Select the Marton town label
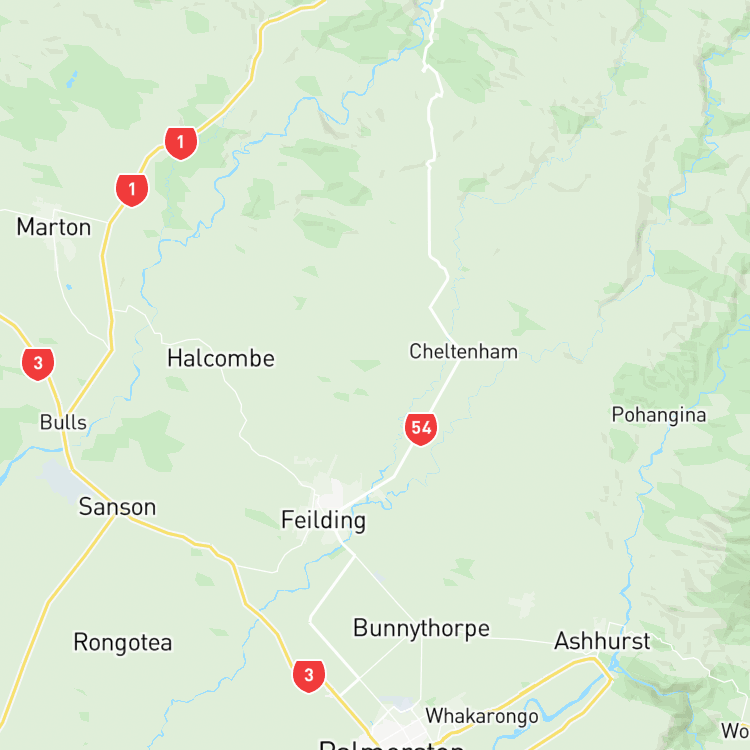The height and width of the screenshot is (750, 750). pos(54,227)
